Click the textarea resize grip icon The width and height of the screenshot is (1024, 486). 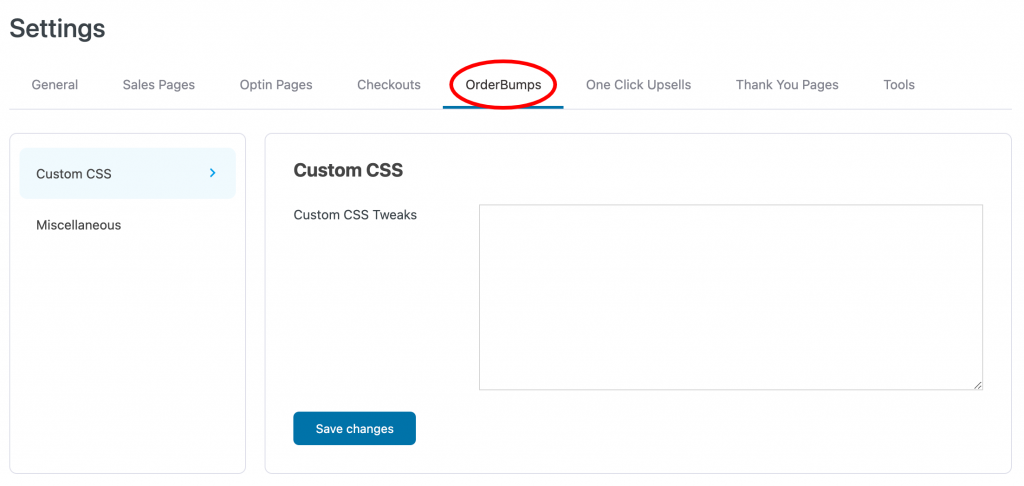click(x=978, y=385)
